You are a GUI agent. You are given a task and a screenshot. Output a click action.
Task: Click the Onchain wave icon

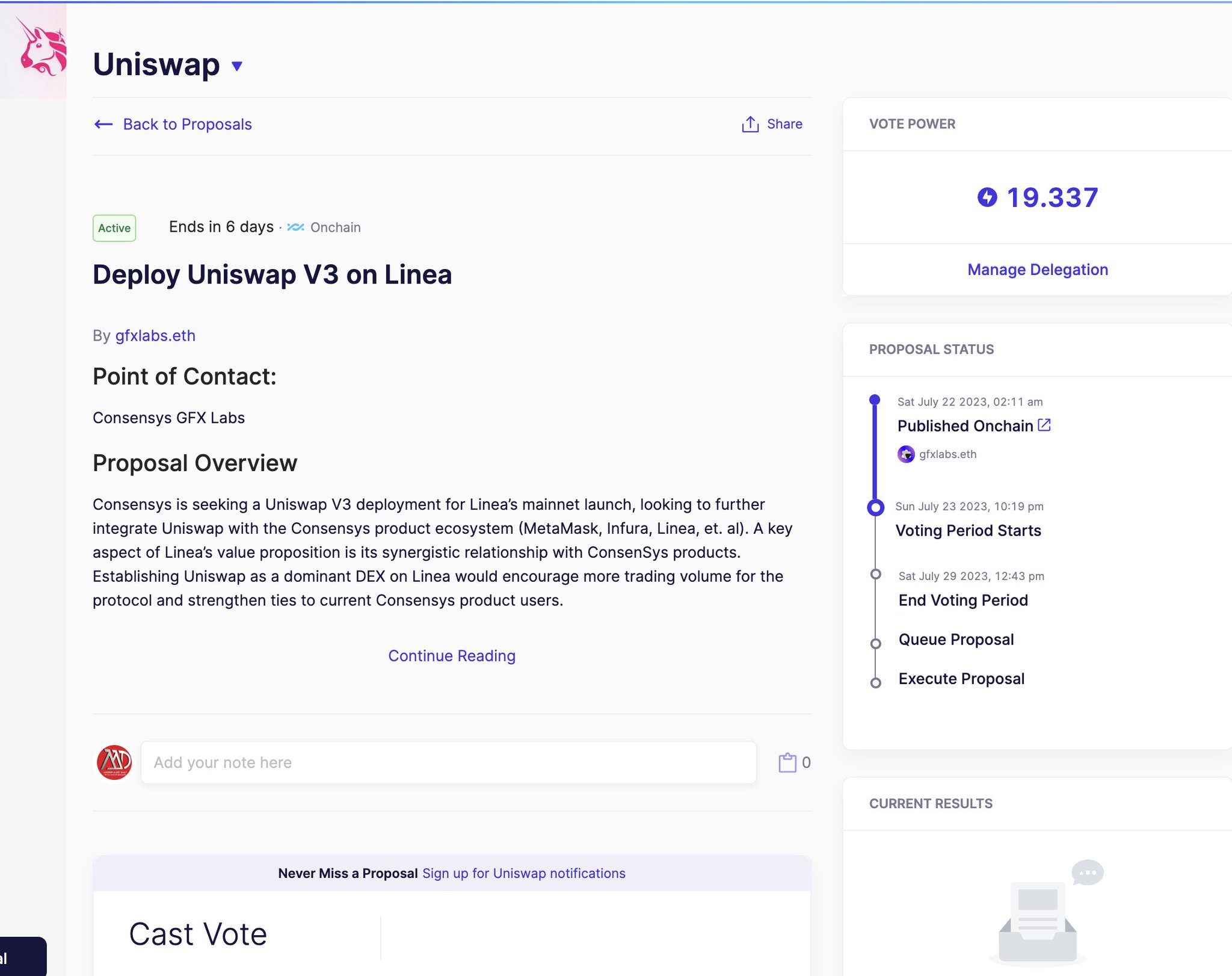[295, 227]
